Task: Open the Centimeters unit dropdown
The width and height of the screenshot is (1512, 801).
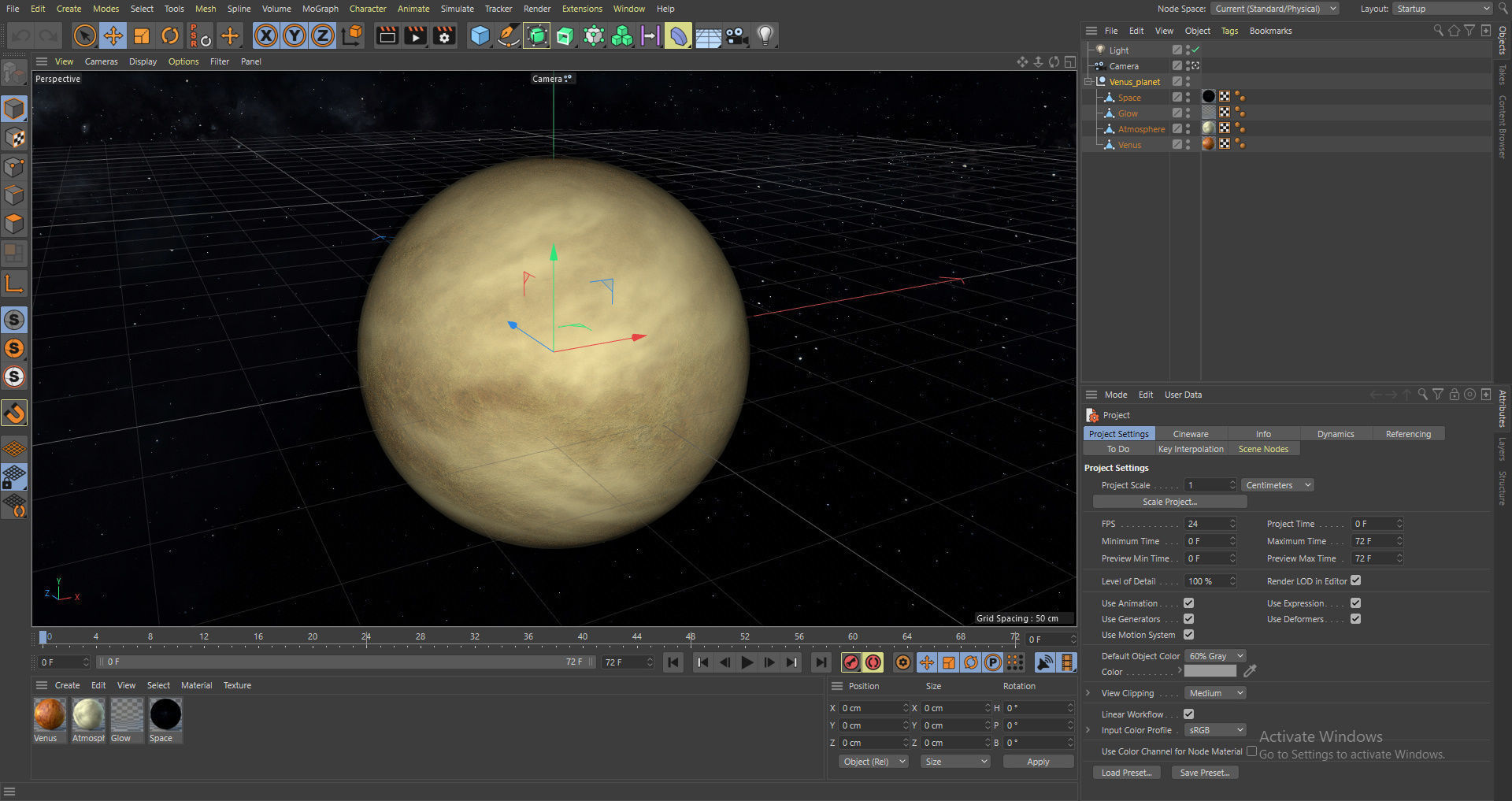Action: click(1277, 485)
